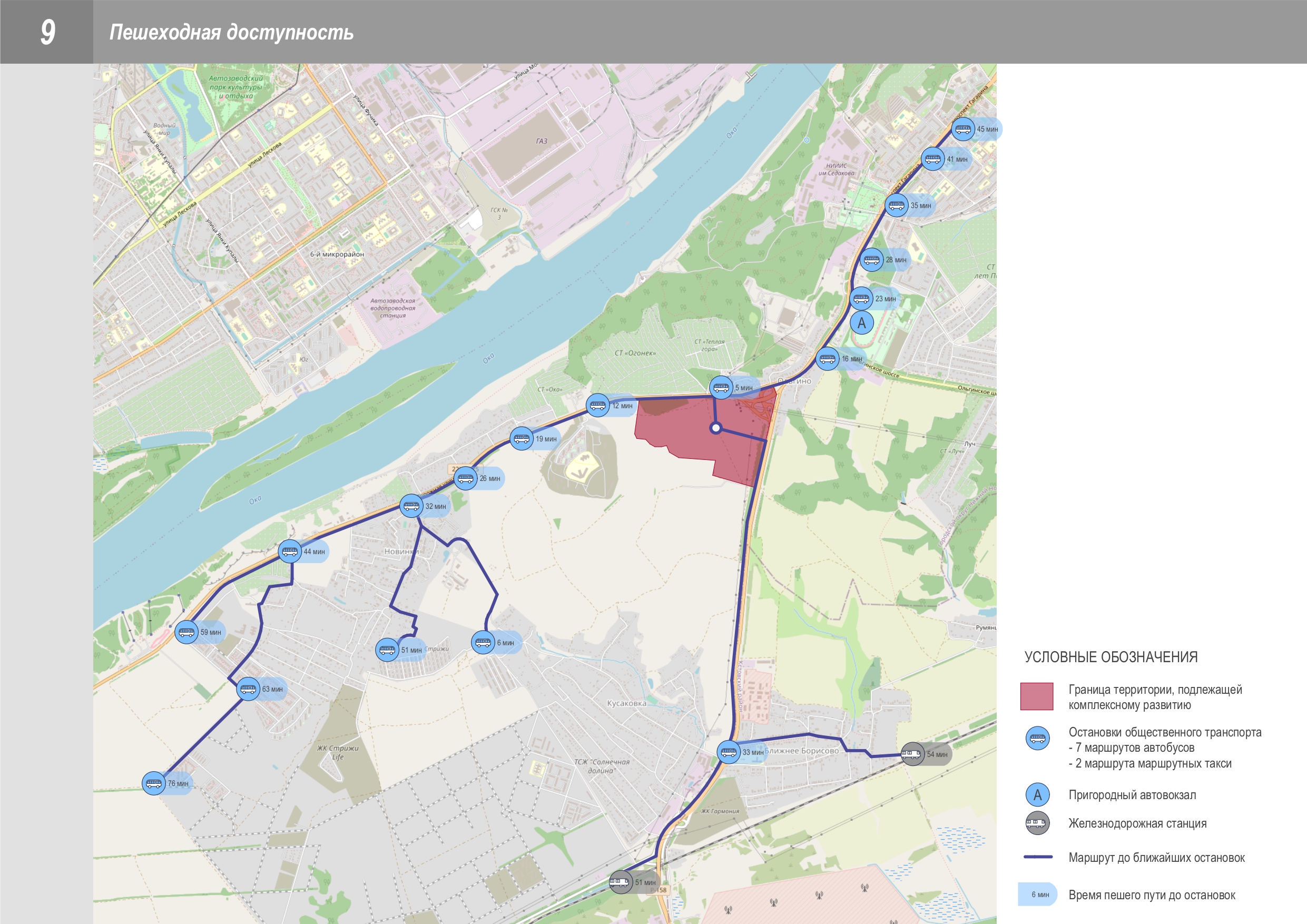
Task: Click the bus stop icon in legend
Action: pyautogui.click(x=1038, y=739)
